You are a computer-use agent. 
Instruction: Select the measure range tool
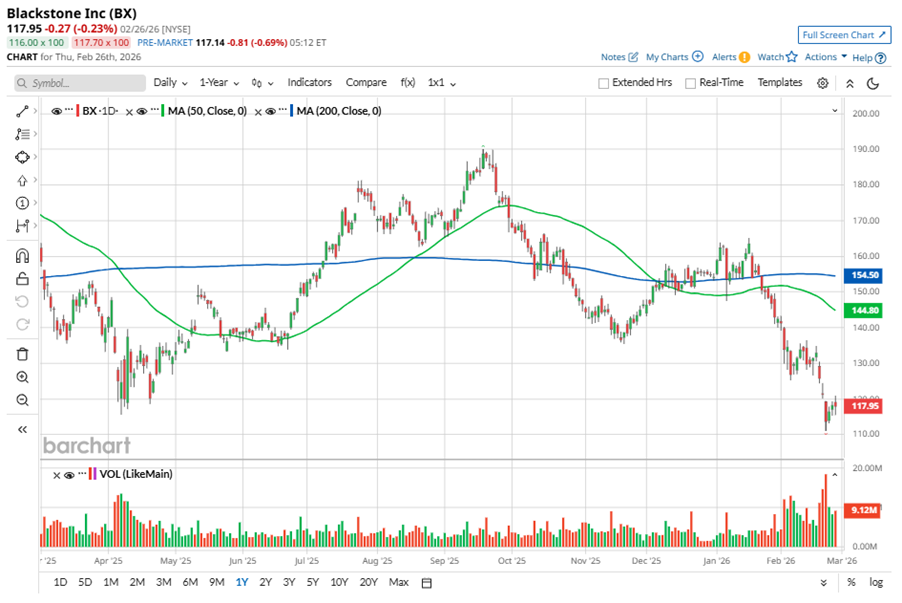click(x=22, y=226)
